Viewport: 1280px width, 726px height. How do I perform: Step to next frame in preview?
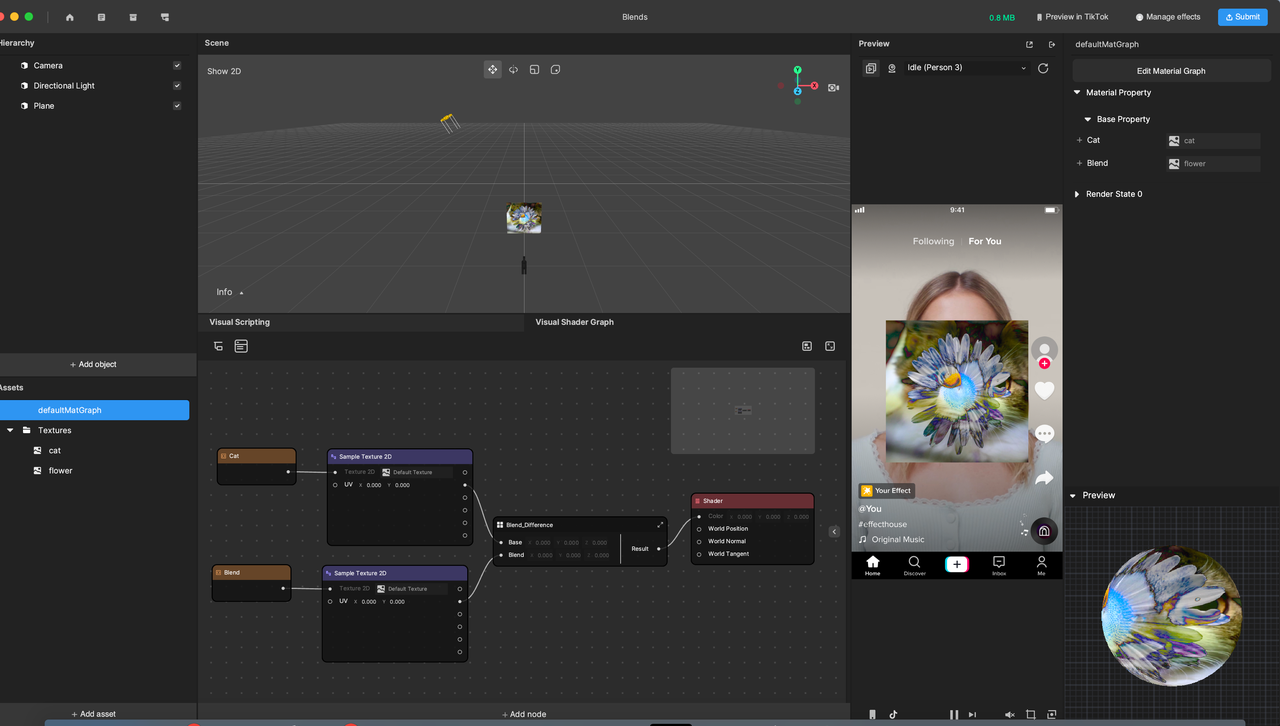click(972, 714)
